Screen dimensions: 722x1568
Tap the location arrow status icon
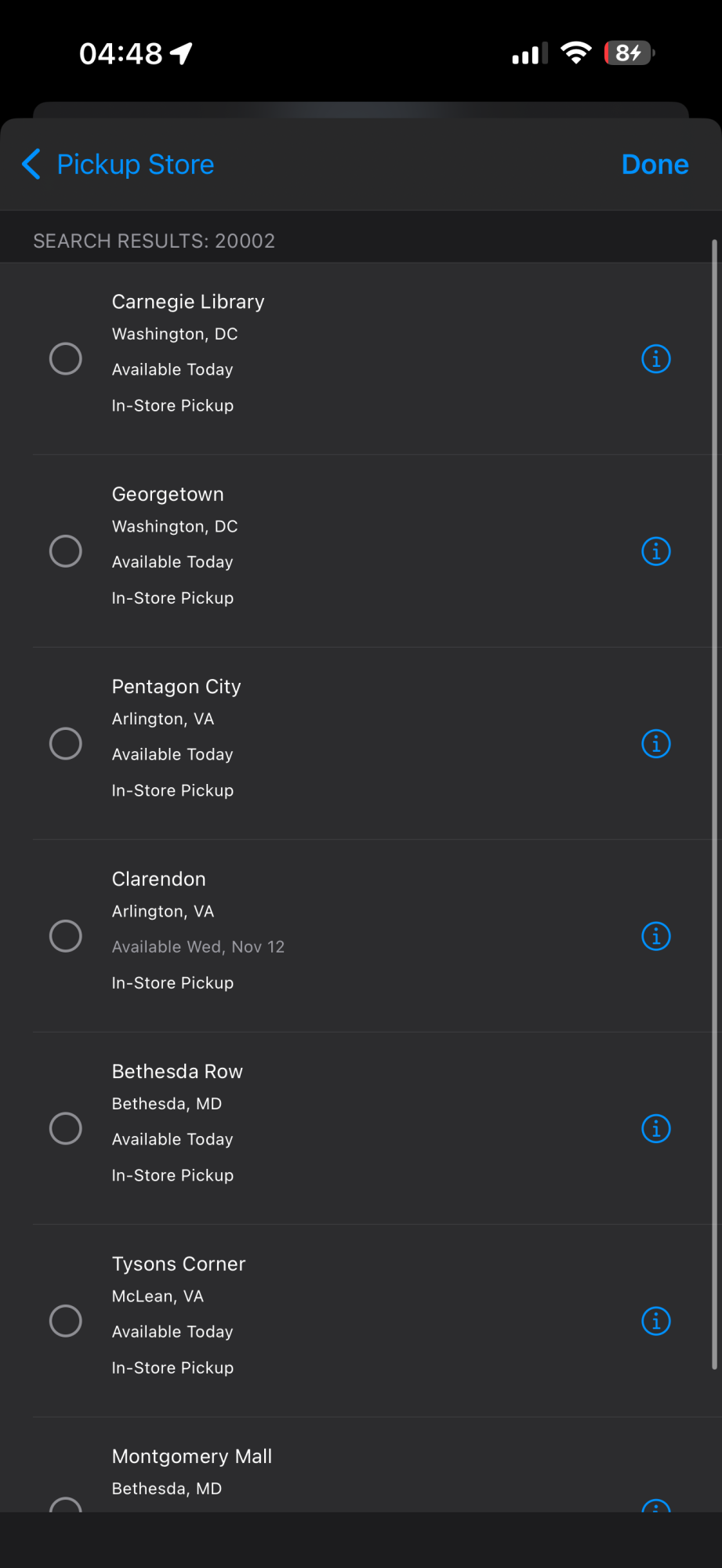[182, 53]
